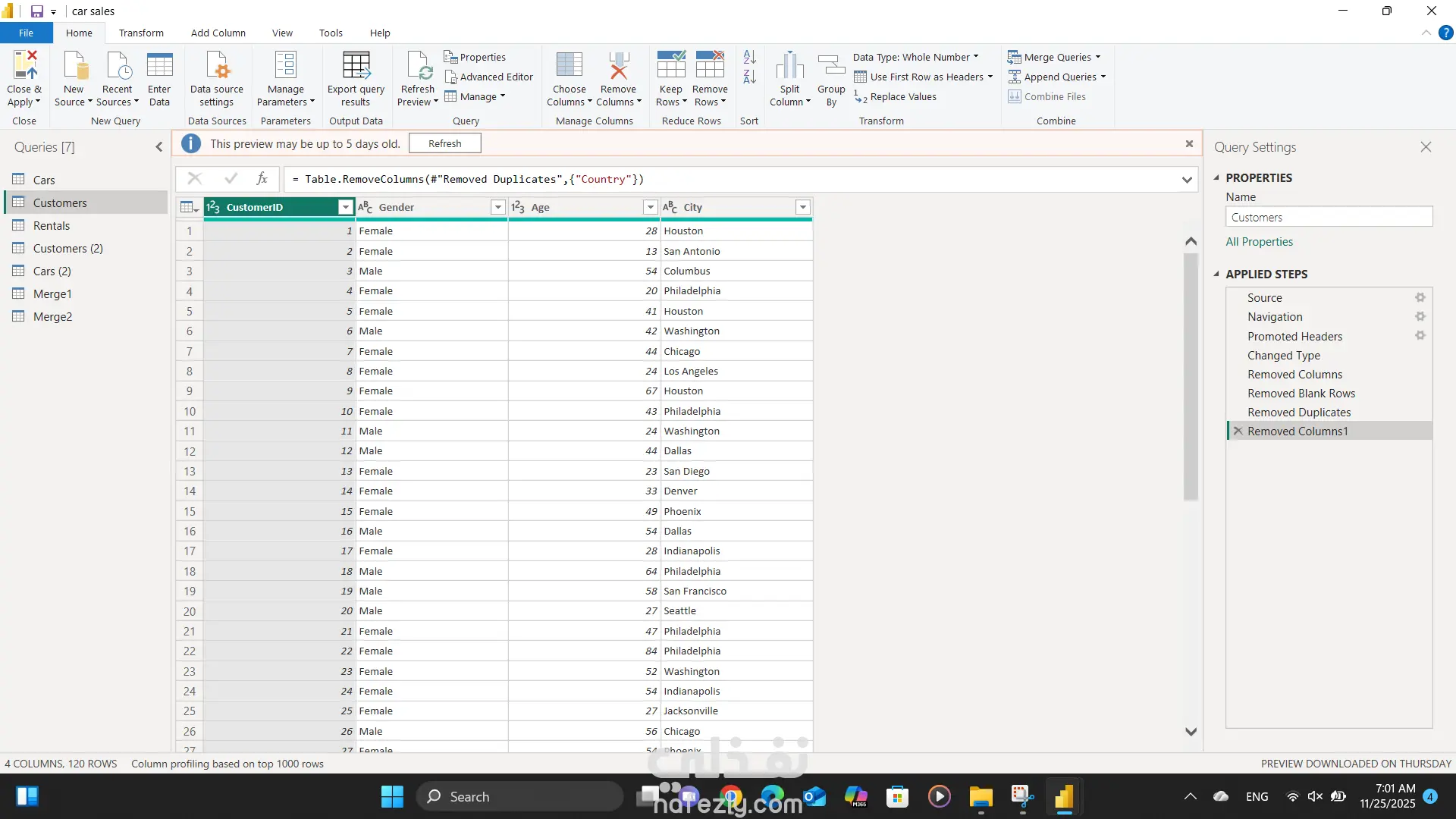Click the Refresh preview banner button
This screenshot has height=819, width=1456.
coord(444,144)
